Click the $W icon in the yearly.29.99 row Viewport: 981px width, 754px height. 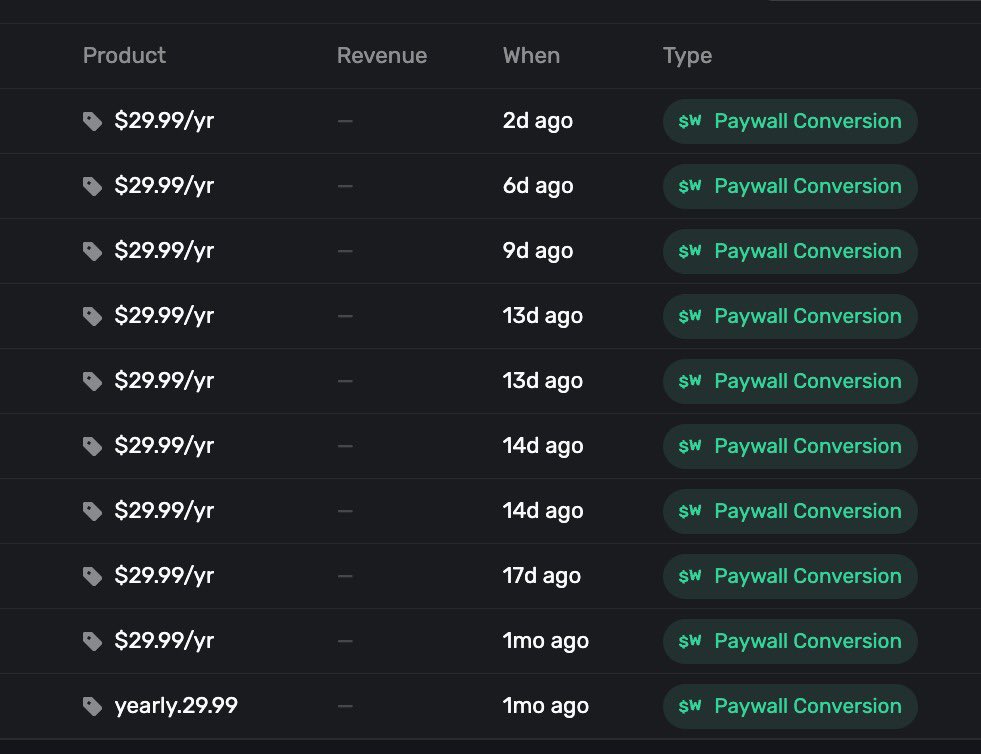pyautogui.click(x=690, y=706)
